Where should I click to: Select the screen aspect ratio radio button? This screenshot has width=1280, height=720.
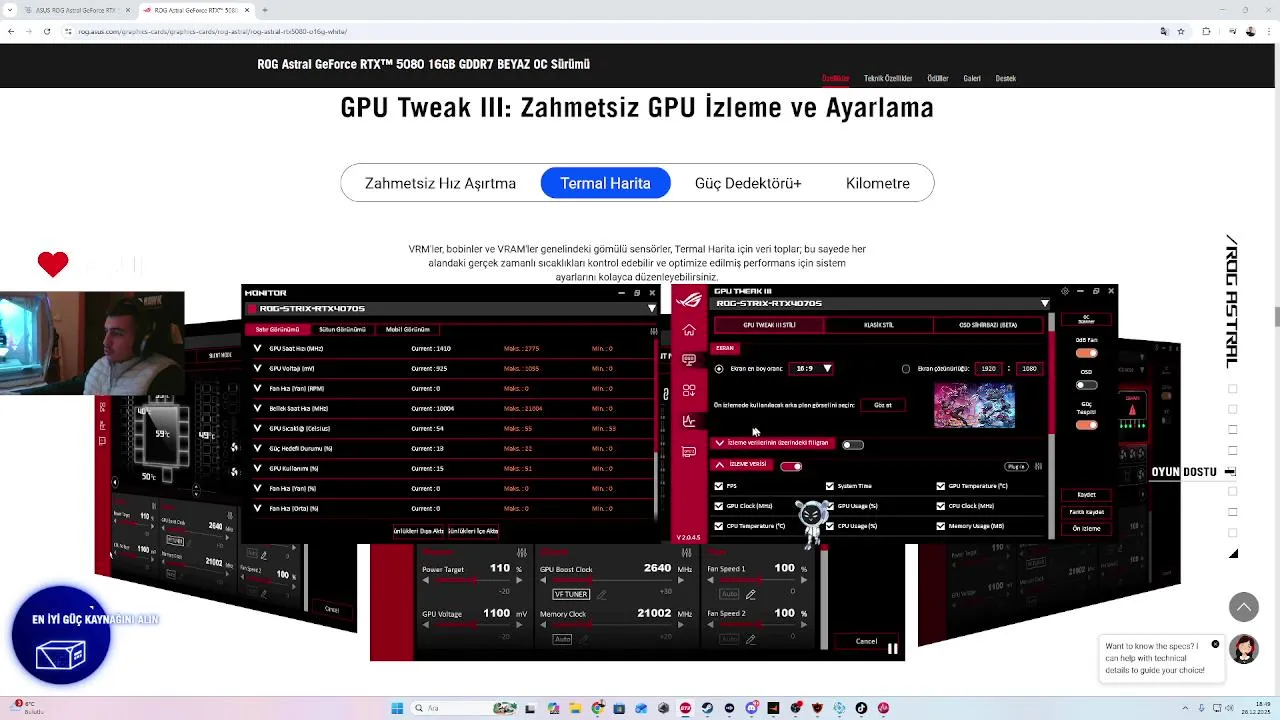click(719, 369)
